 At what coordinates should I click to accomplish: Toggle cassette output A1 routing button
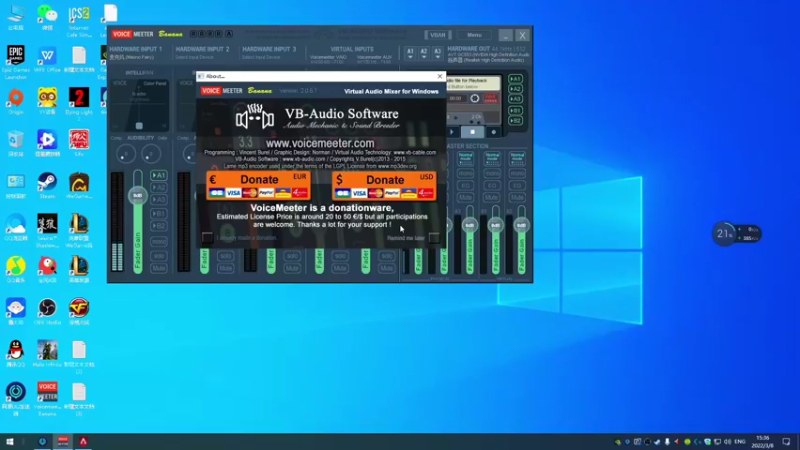pos(515,79)
